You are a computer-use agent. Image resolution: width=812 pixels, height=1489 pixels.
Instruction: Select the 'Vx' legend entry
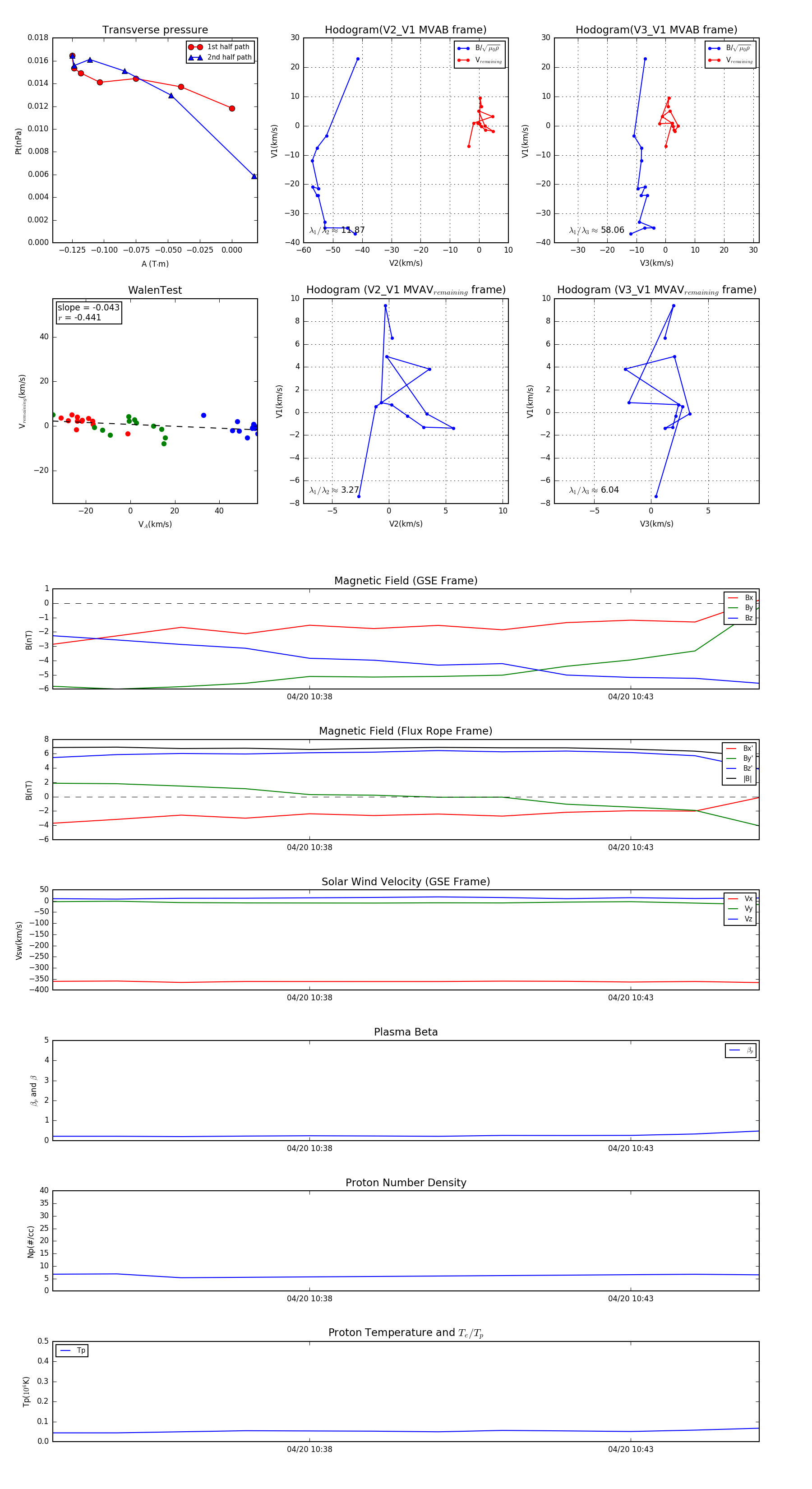coord(740,899)
